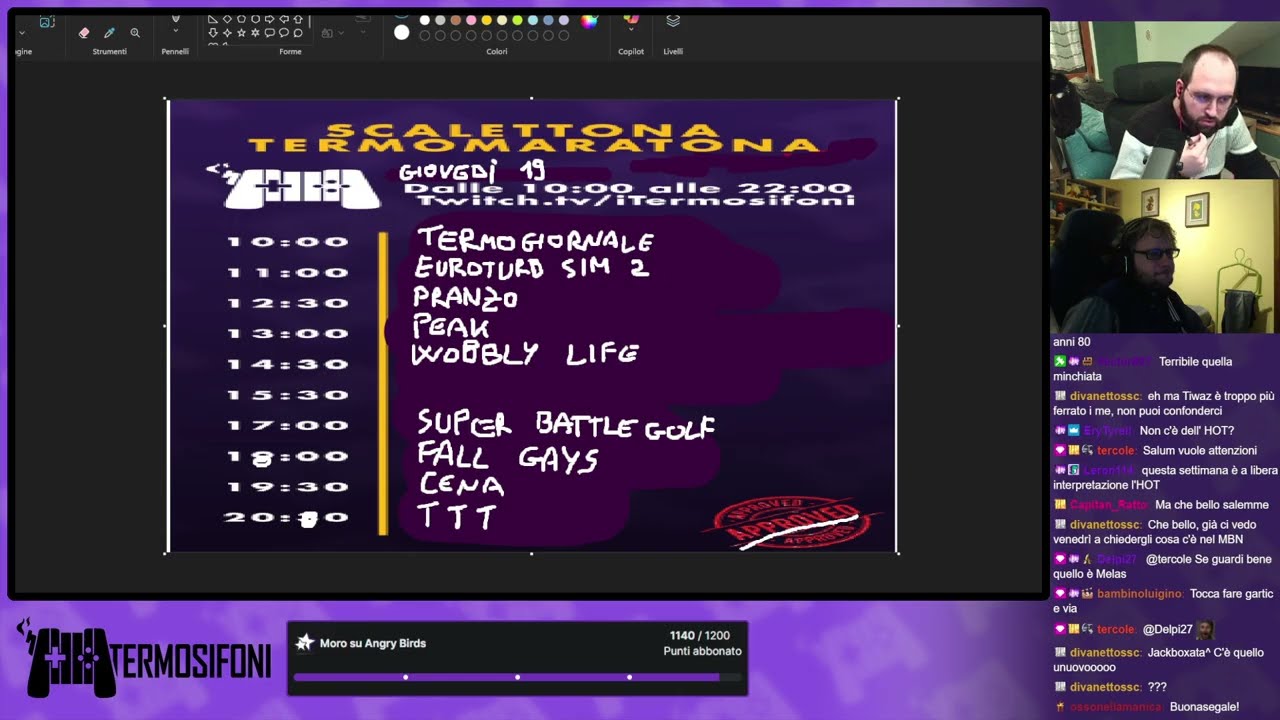The image size is (1280, 720).
Task: Select the Eraser tool in Paint
Action: (x=84, y=33)
